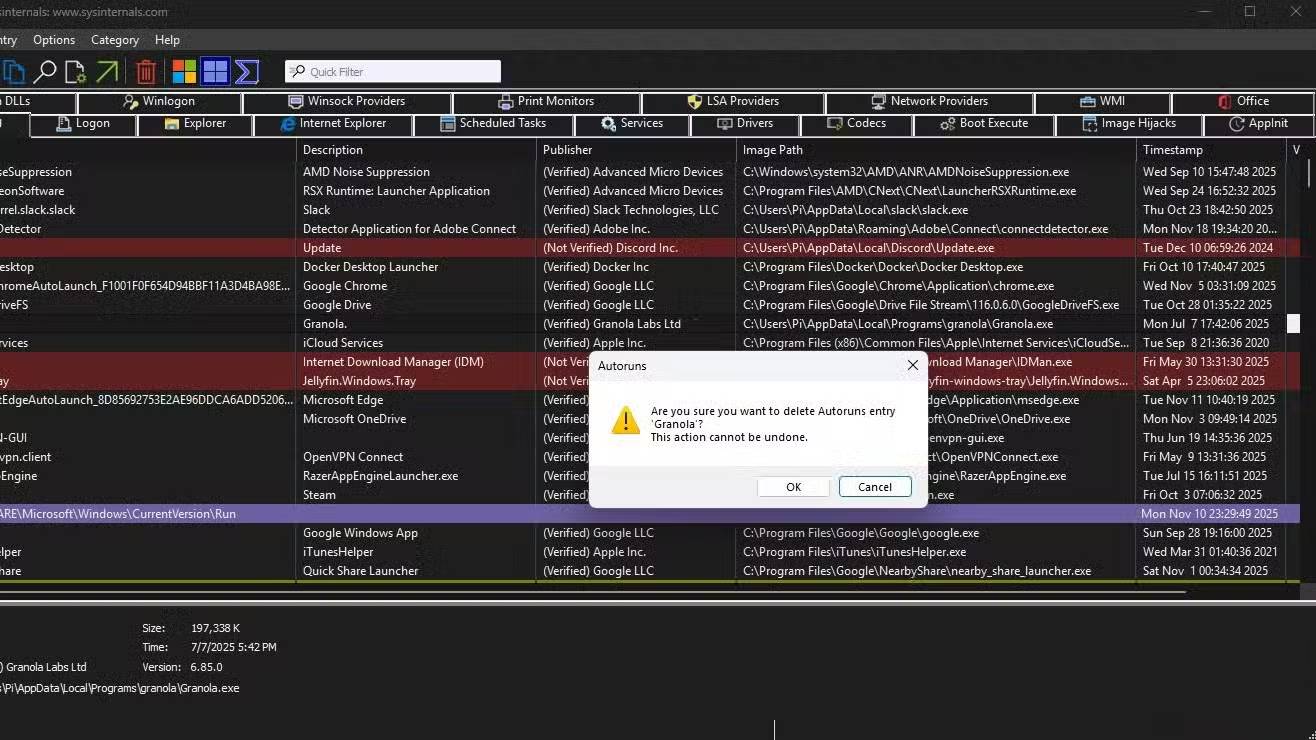Select the Drivers tab
This screenshot has width=1316, height=740.
745,123
